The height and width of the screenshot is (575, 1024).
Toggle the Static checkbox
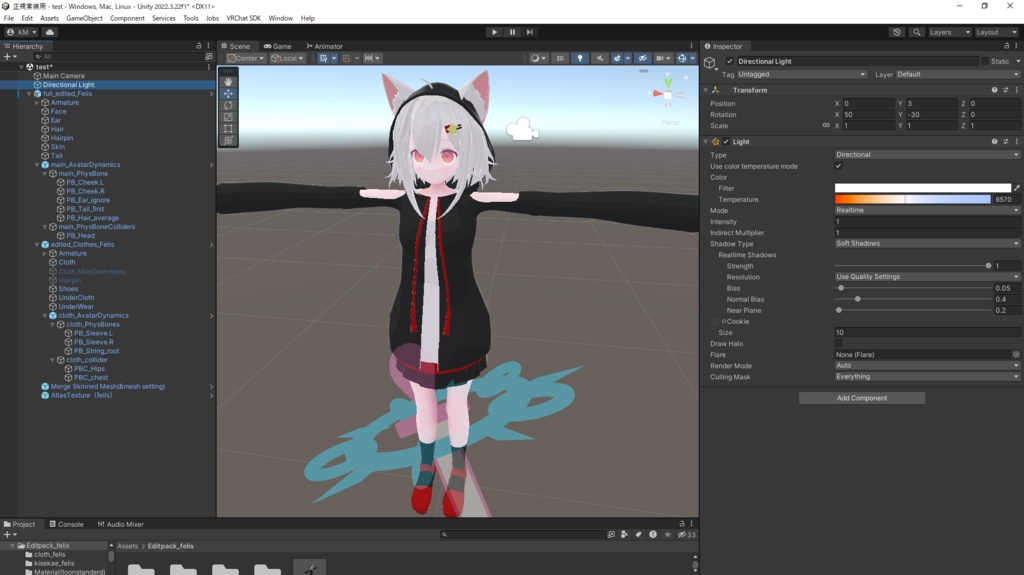click(x=985, y=61)
